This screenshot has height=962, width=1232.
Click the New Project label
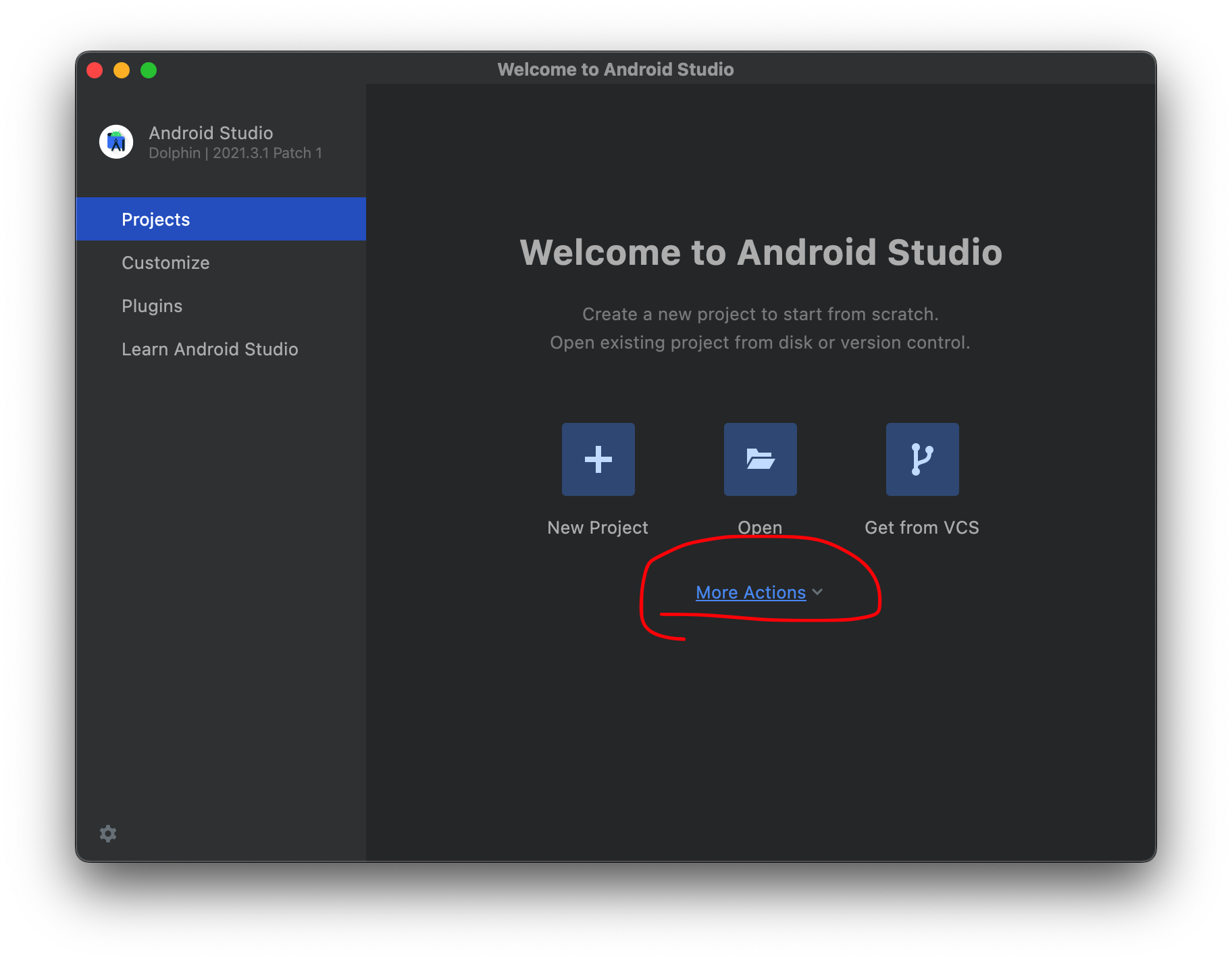click(x=598, y=528)
